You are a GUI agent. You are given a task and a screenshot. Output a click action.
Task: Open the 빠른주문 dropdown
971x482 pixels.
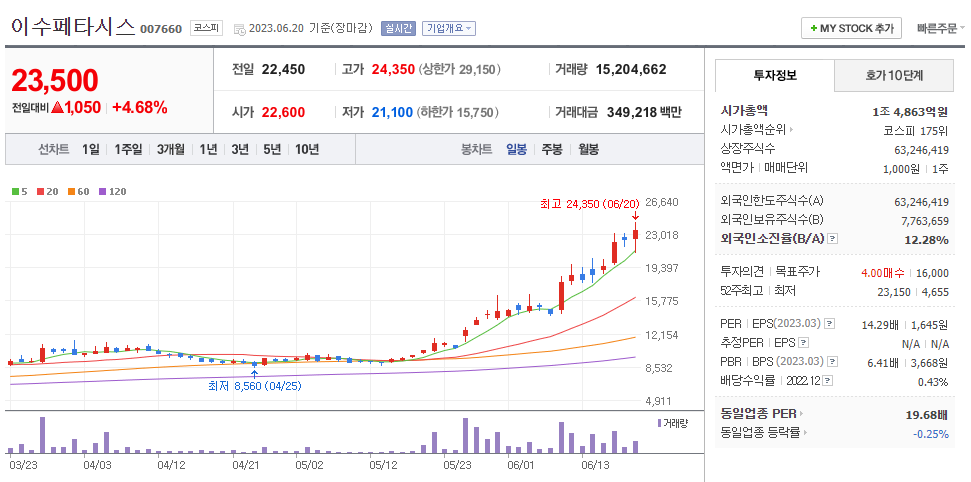[941, 28]
